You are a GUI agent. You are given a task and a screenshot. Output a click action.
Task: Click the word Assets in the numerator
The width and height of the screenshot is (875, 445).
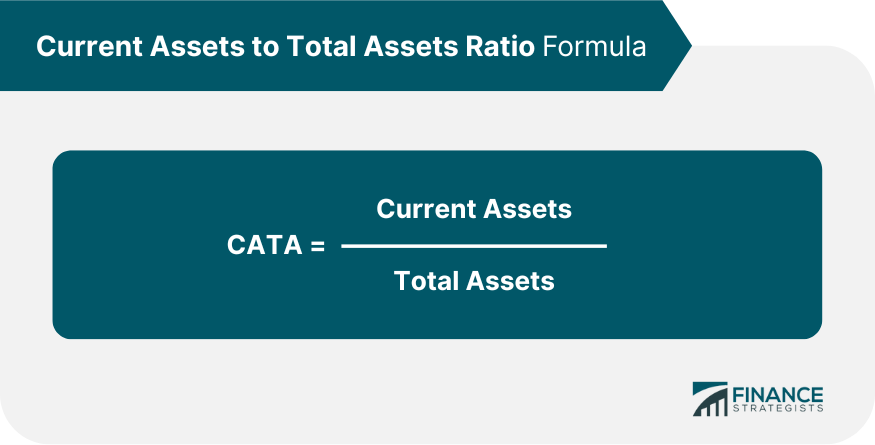[526, 209]
